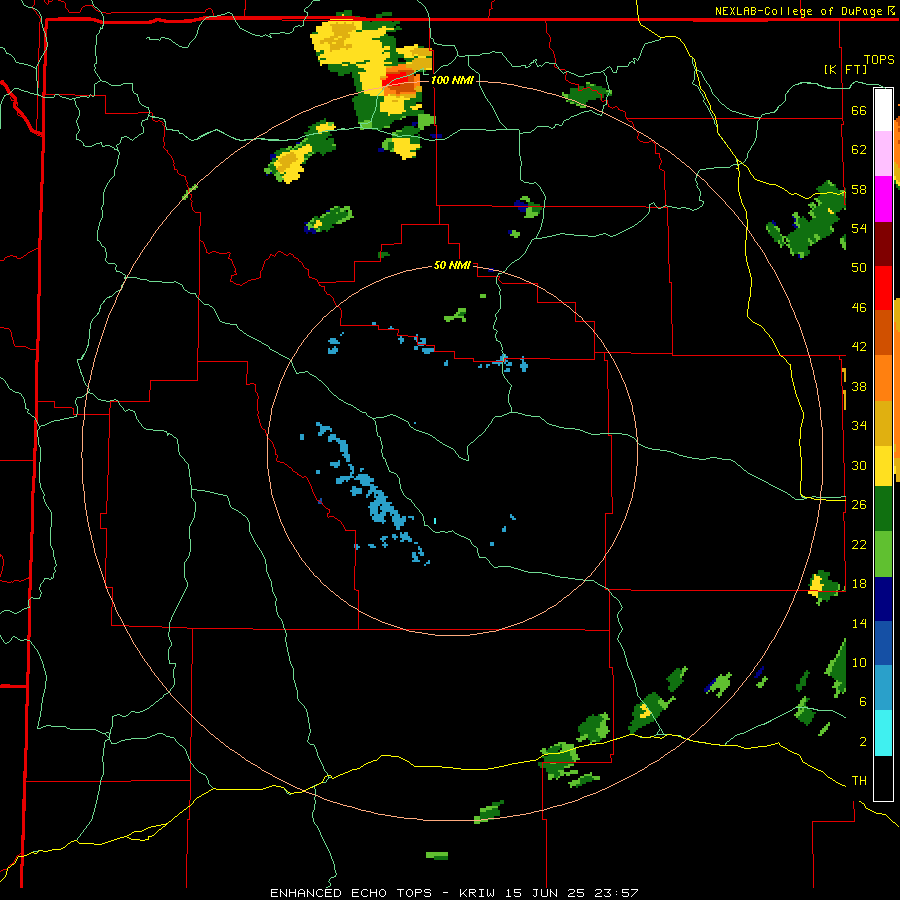The image size is (900, 900).
Task: Select the navy blue legend swatch
Action: point(883,599)
